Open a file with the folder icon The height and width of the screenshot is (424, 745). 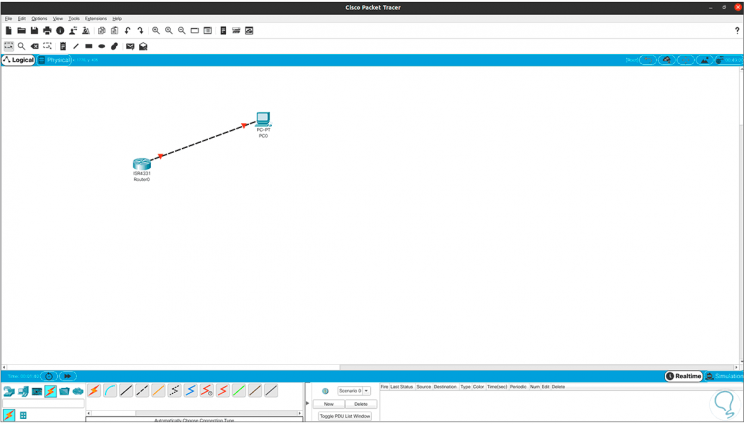coord(21,30)
